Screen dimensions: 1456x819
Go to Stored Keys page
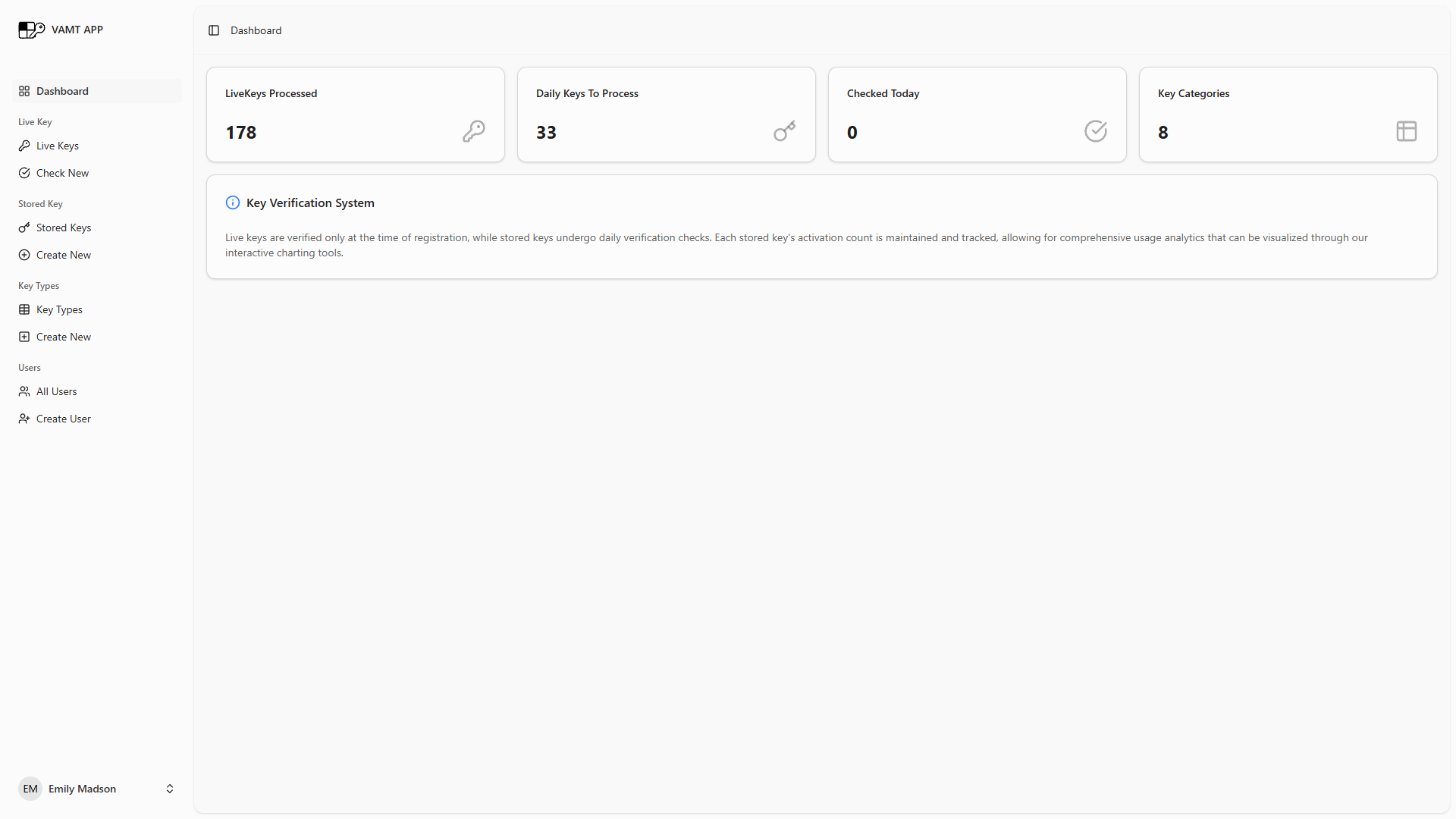coord(64,227)
